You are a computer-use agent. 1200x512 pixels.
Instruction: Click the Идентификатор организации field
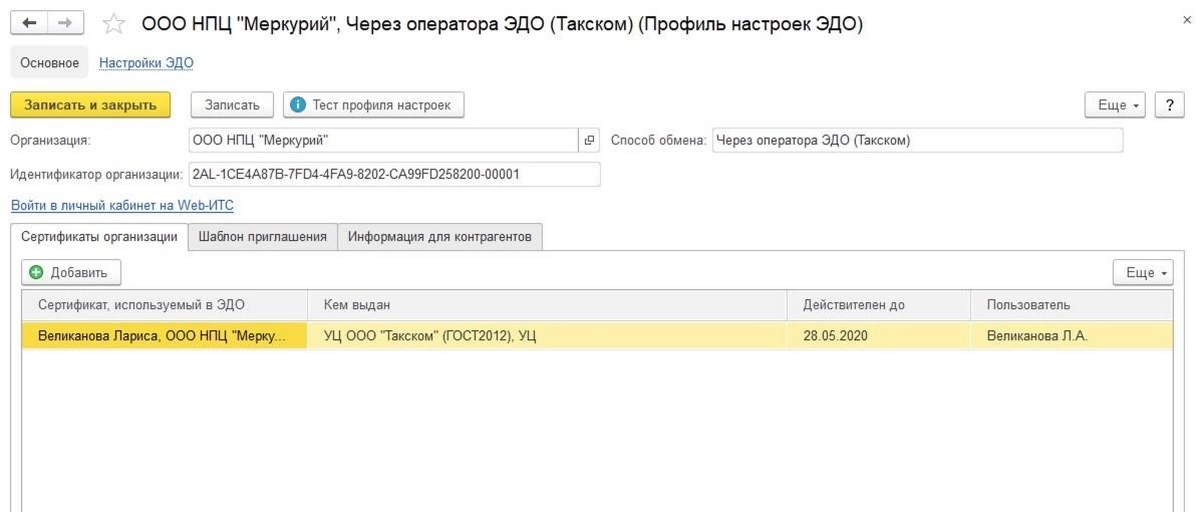(x=394, y=174)
